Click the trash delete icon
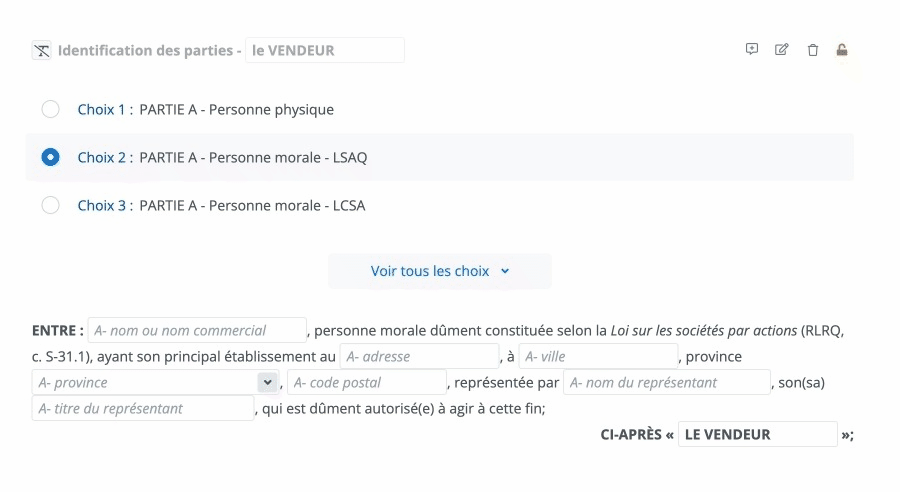900x492 pixels. tap(813, 50)
